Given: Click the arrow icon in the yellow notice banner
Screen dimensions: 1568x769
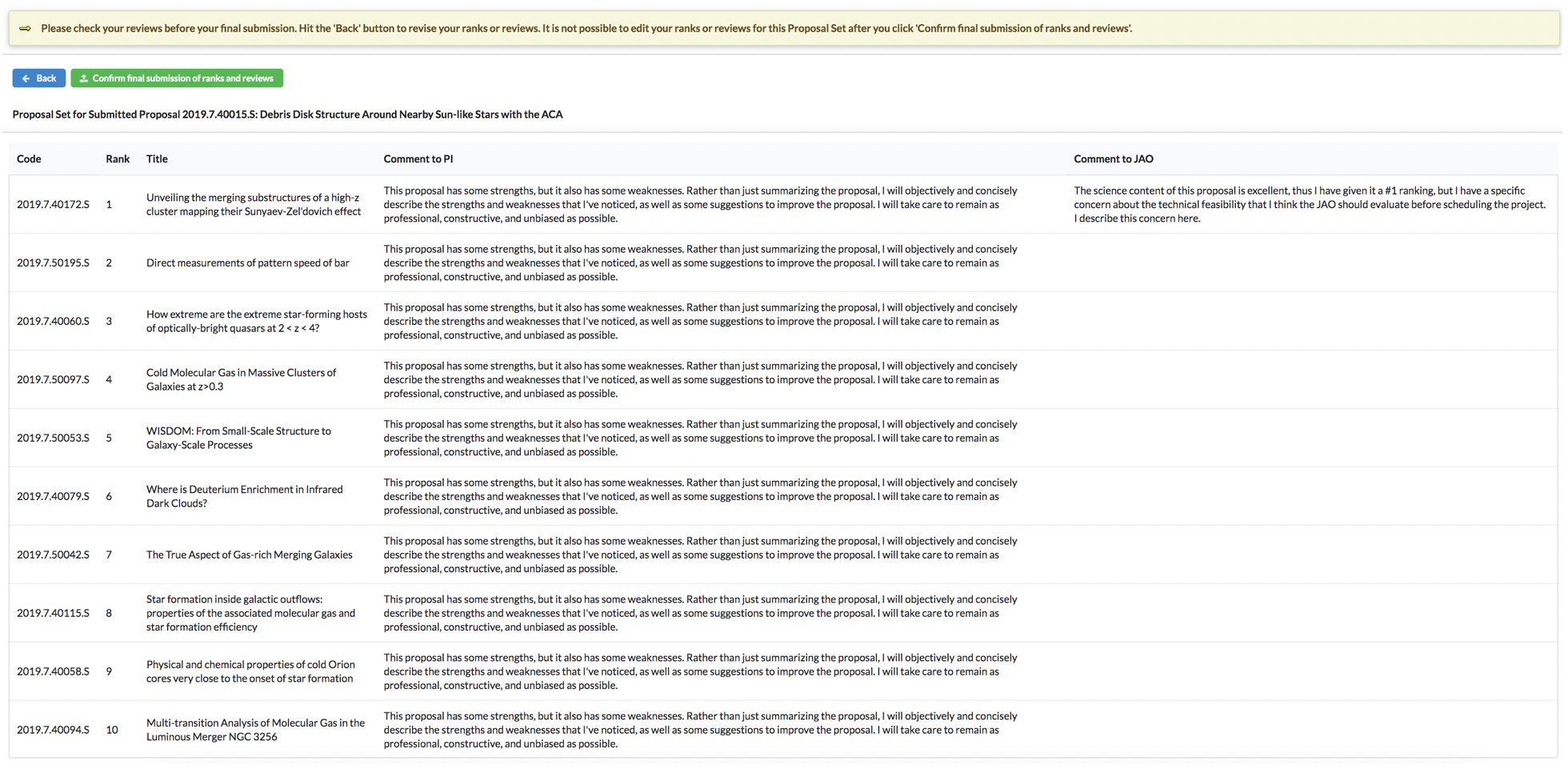Looking at the screenshot, I should coord(26,29).
